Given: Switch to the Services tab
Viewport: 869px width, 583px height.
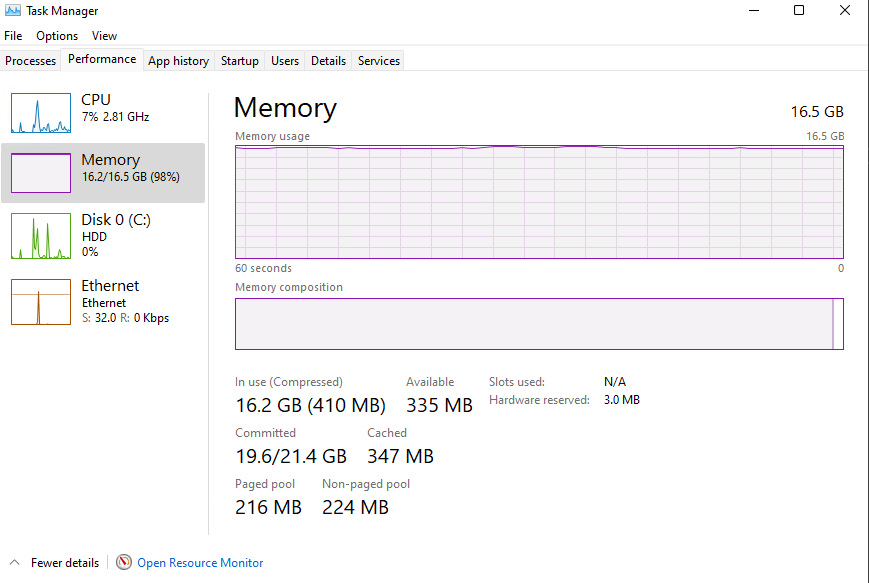Looking at the screenshot, I should [x=379, y=60].
